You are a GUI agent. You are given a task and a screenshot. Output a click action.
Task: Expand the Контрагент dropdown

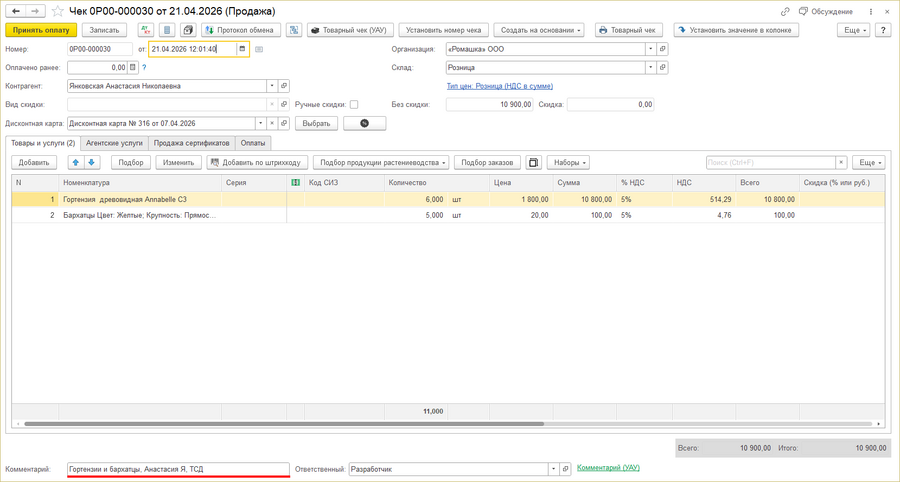(271, 86)
